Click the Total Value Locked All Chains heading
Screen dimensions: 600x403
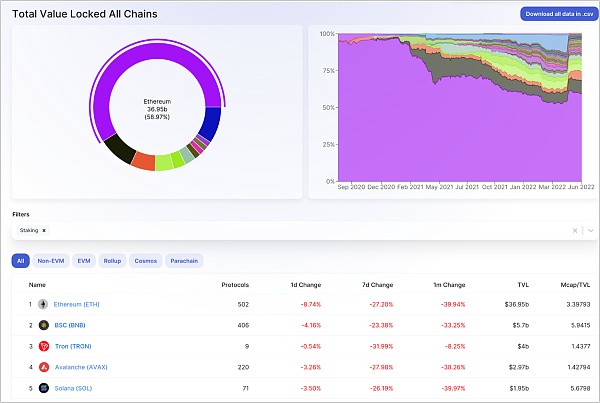(85, 14)
